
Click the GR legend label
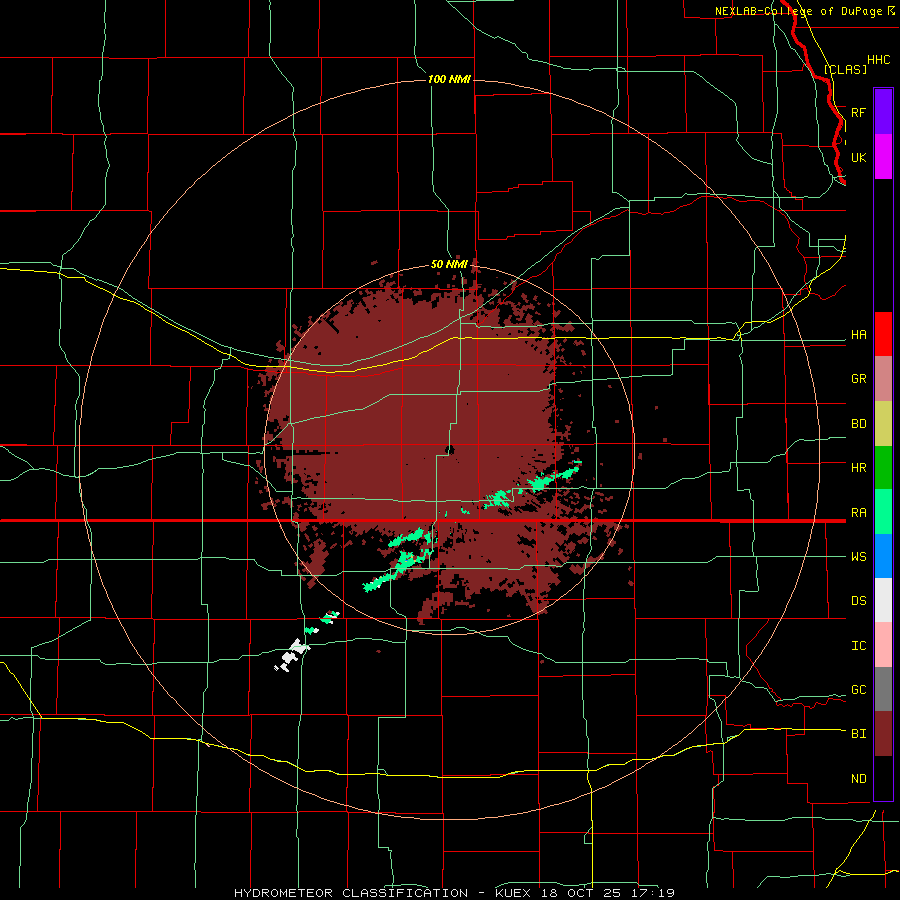[x=858, y=379]
